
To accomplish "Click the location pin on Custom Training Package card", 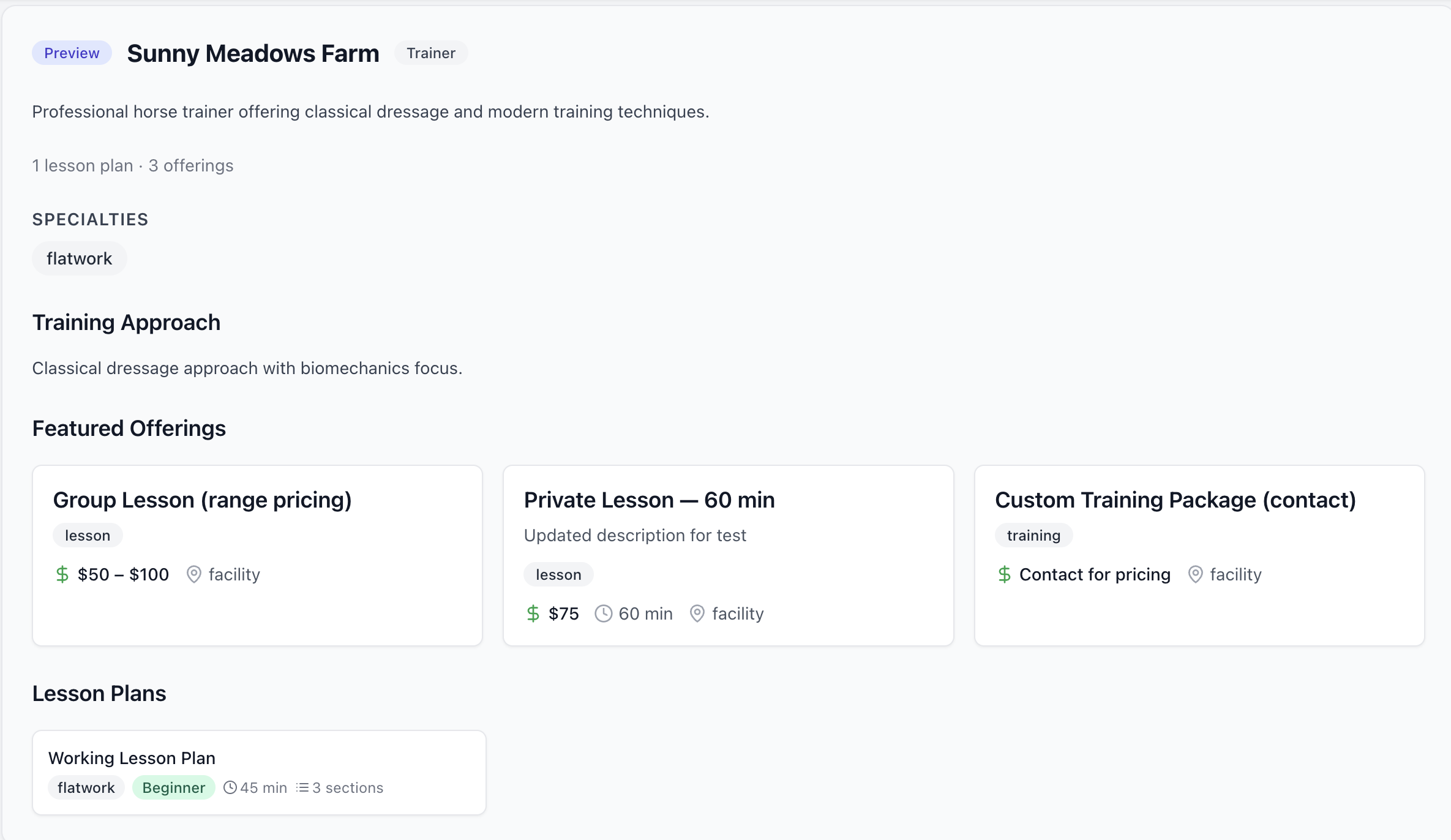I will point(1195,574).
